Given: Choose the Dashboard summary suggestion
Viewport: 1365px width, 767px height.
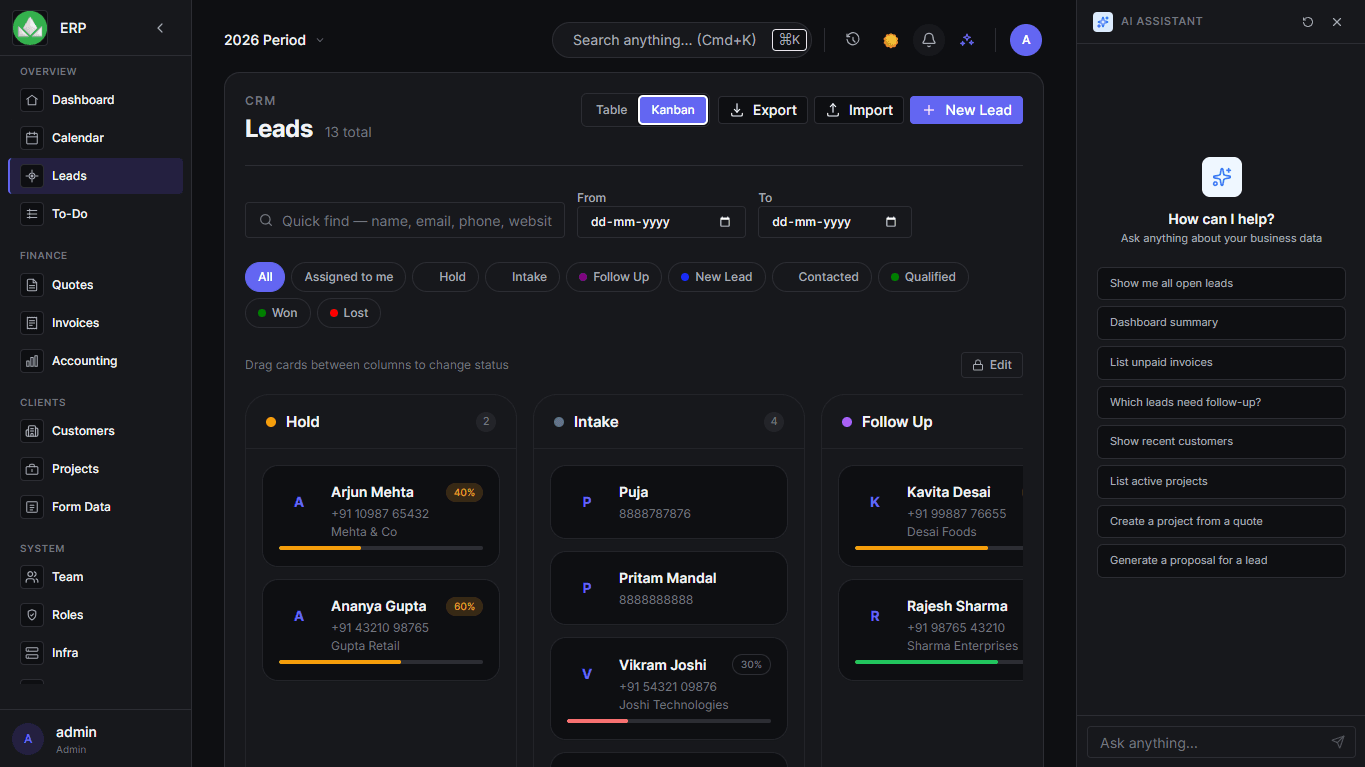Looking at the screenshot, I should (1221, 323).
